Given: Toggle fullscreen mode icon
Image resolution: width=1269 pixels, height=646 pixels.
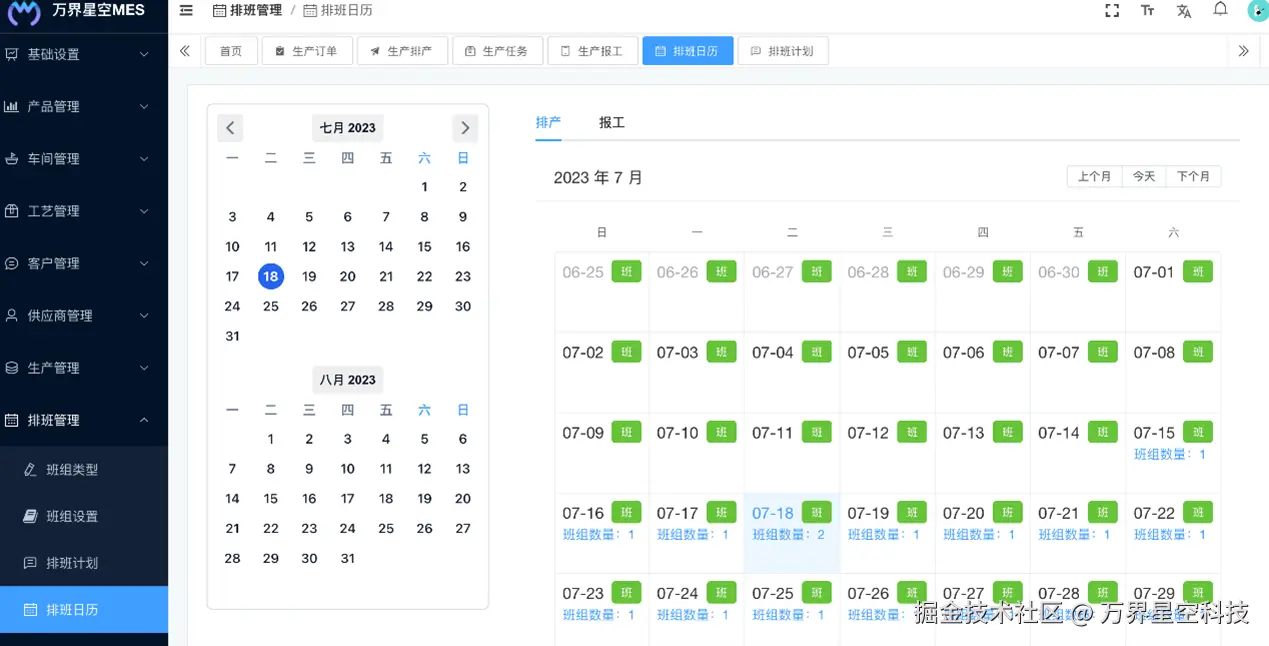Looking at the screenshot, I should click(x=1112, y=11).
